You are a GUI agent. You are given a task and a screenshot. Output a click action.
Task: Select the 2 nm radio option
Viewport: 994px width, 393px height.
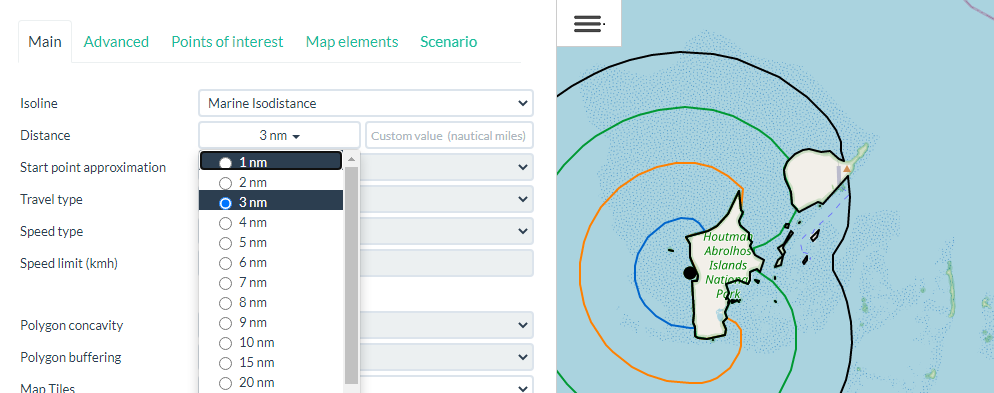(225, 183)
